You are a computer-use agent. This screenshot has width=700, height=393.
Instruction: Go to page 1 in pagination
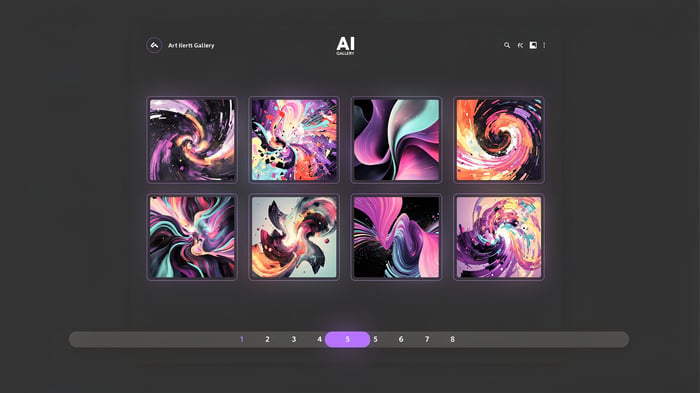tap(242, 339)
